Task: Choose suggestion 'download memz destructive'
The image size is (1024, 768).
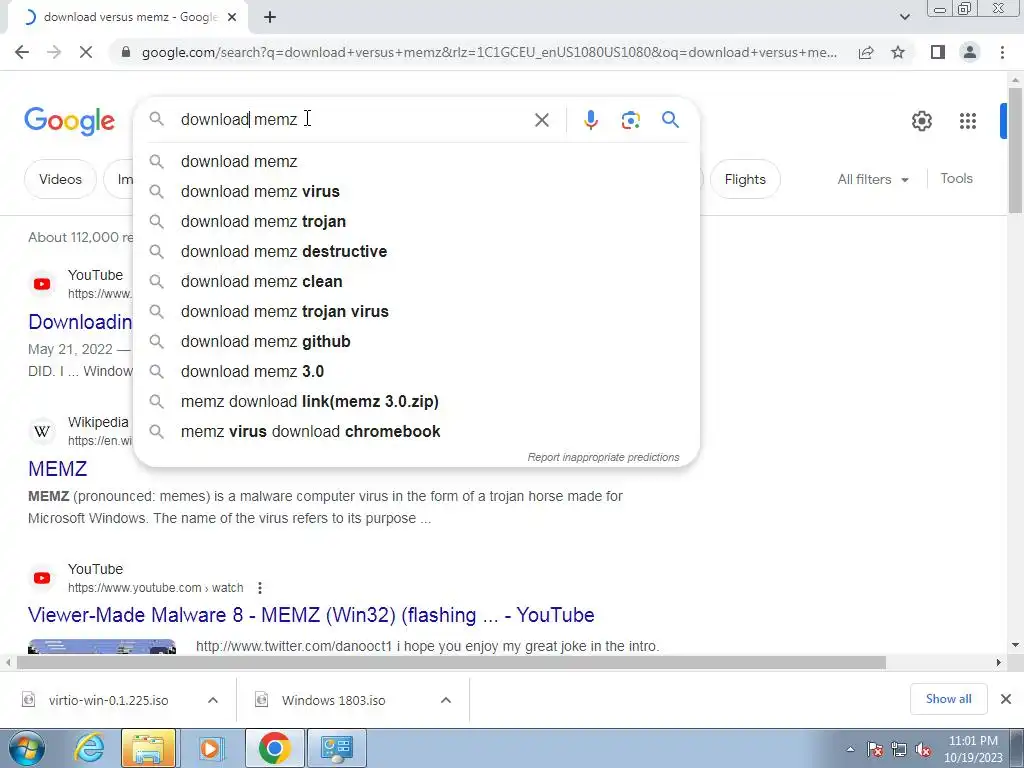Action: point(417,251)
